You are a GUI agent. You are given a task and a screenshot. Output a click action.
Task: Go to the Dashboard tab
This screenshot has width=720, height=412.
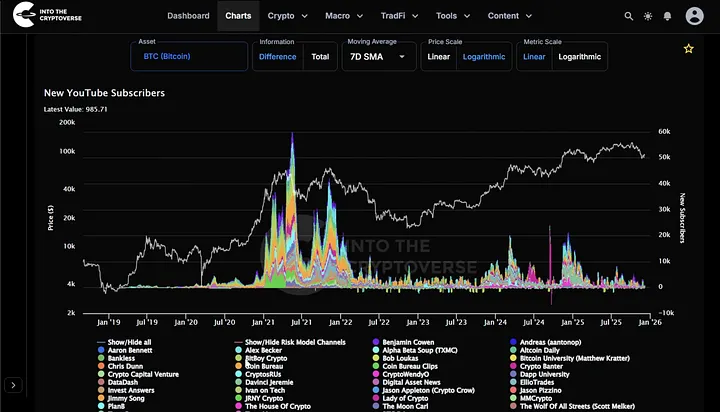[188, 16]
